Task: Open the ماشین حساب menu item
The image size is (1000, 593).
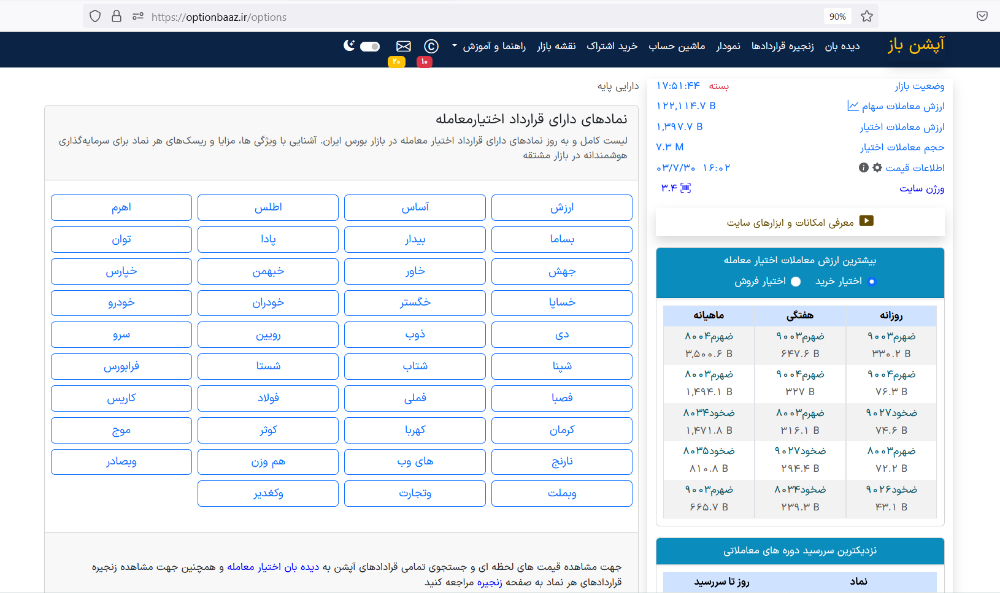Action: click(x=677, y=46)
